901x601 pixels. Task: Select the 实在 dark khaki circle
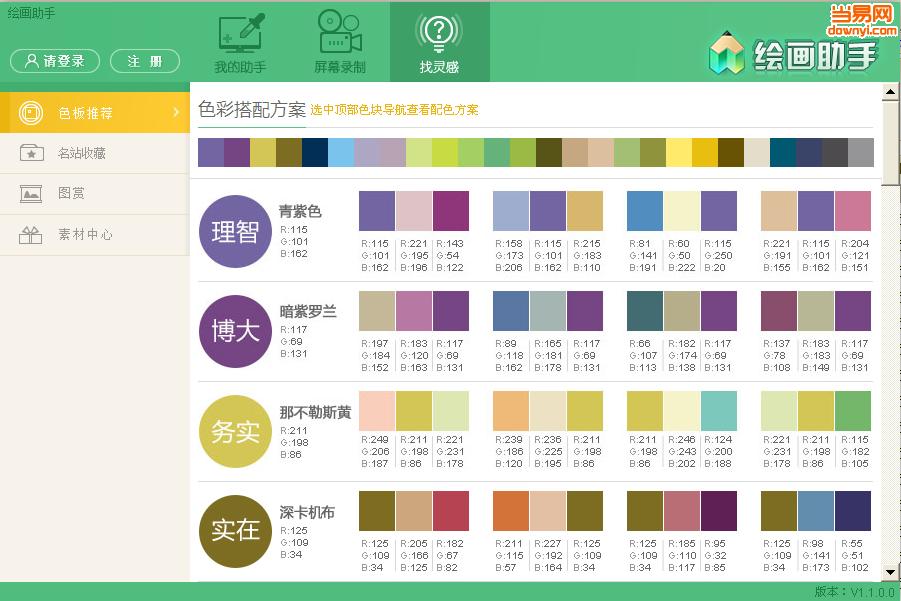click(235, 530)
